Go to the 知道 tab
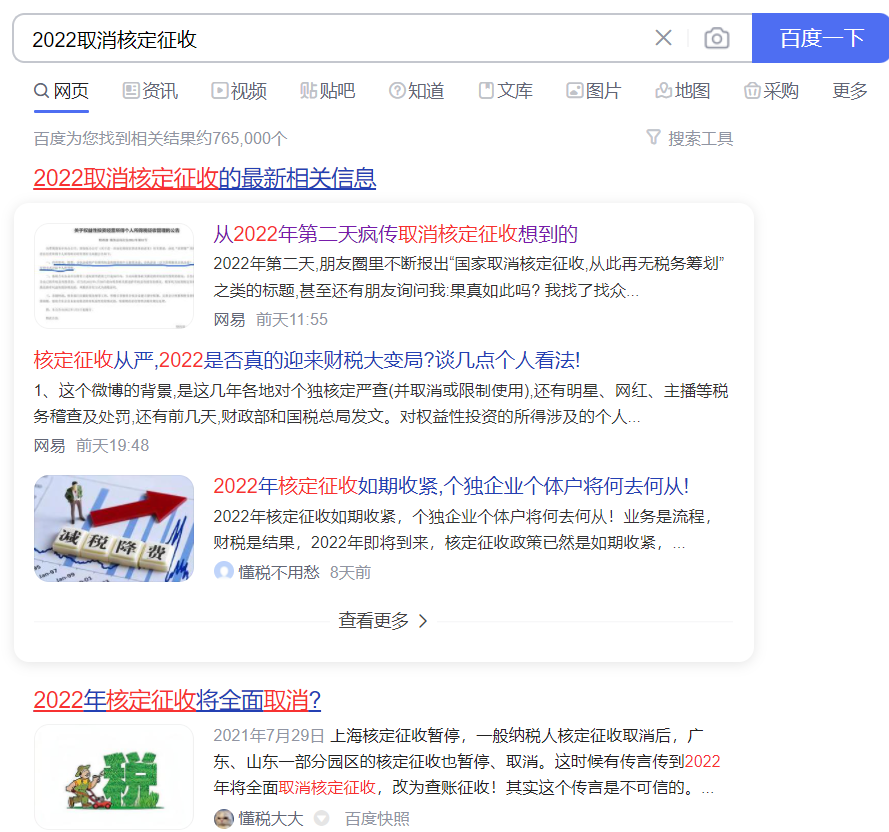Screen dimensions: 889x832 [416, 91]
